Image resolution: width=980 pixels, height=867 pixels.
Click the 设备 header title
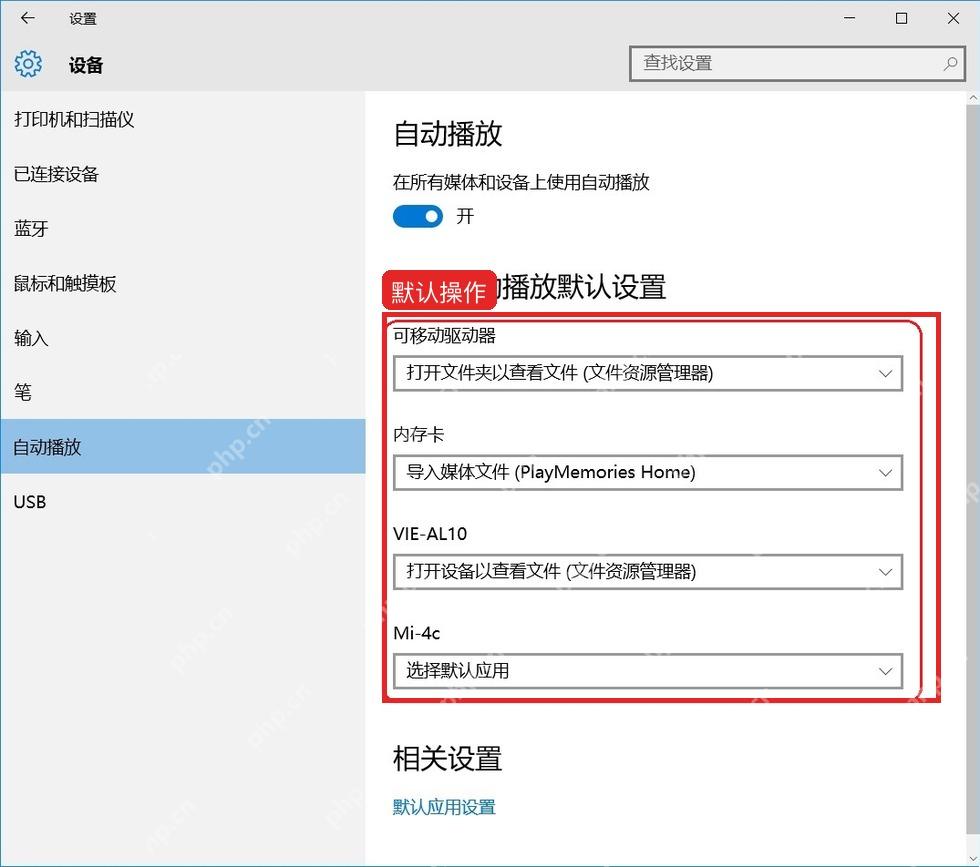click(86, 65)
